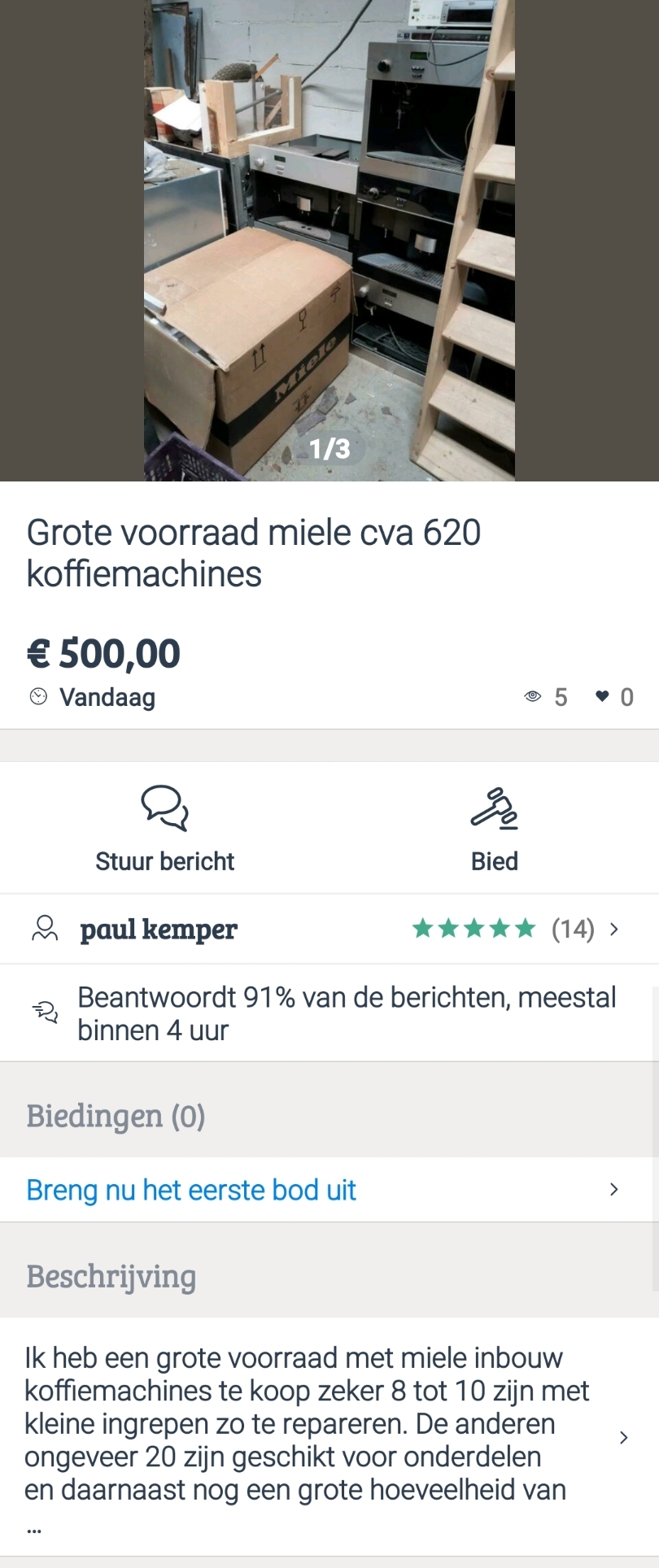Tap the clock icon beside Vandaag
659x1568 pixels.
38,697
